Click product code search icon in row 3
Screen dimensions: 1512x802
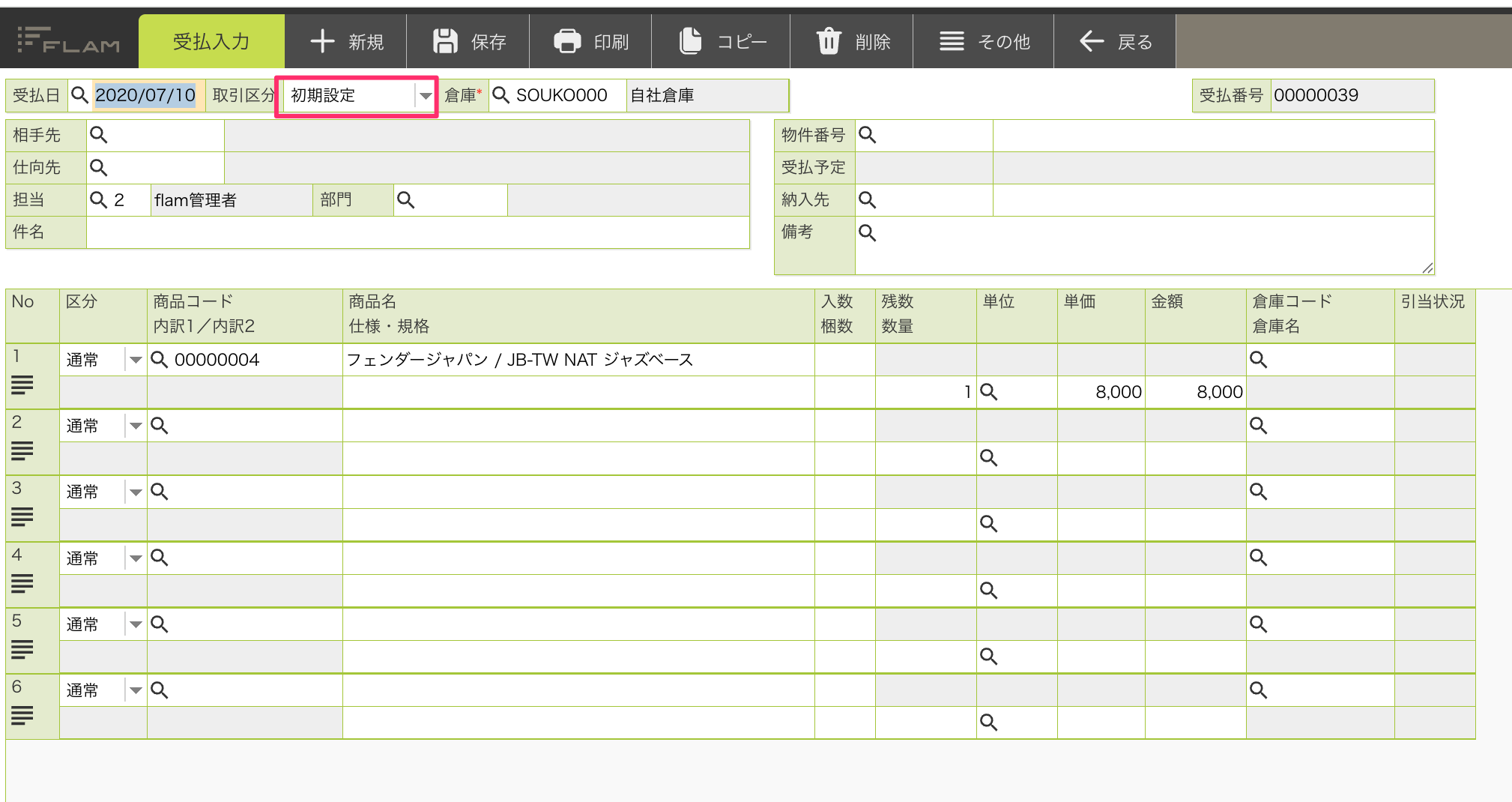159,492
